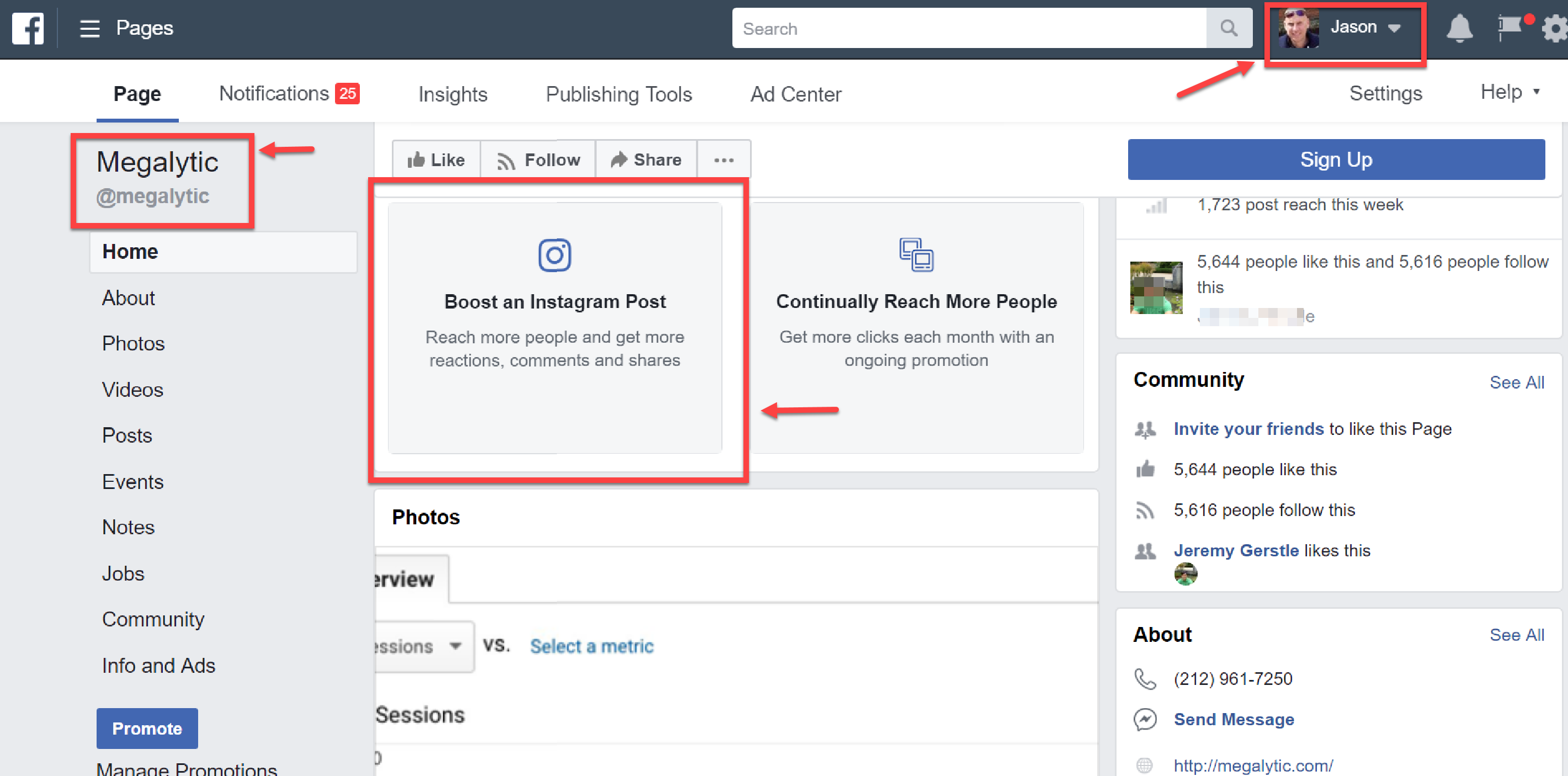The image size is (1568, 776).
Task: Open Events in the left sidebar
Action: (132, 481)
